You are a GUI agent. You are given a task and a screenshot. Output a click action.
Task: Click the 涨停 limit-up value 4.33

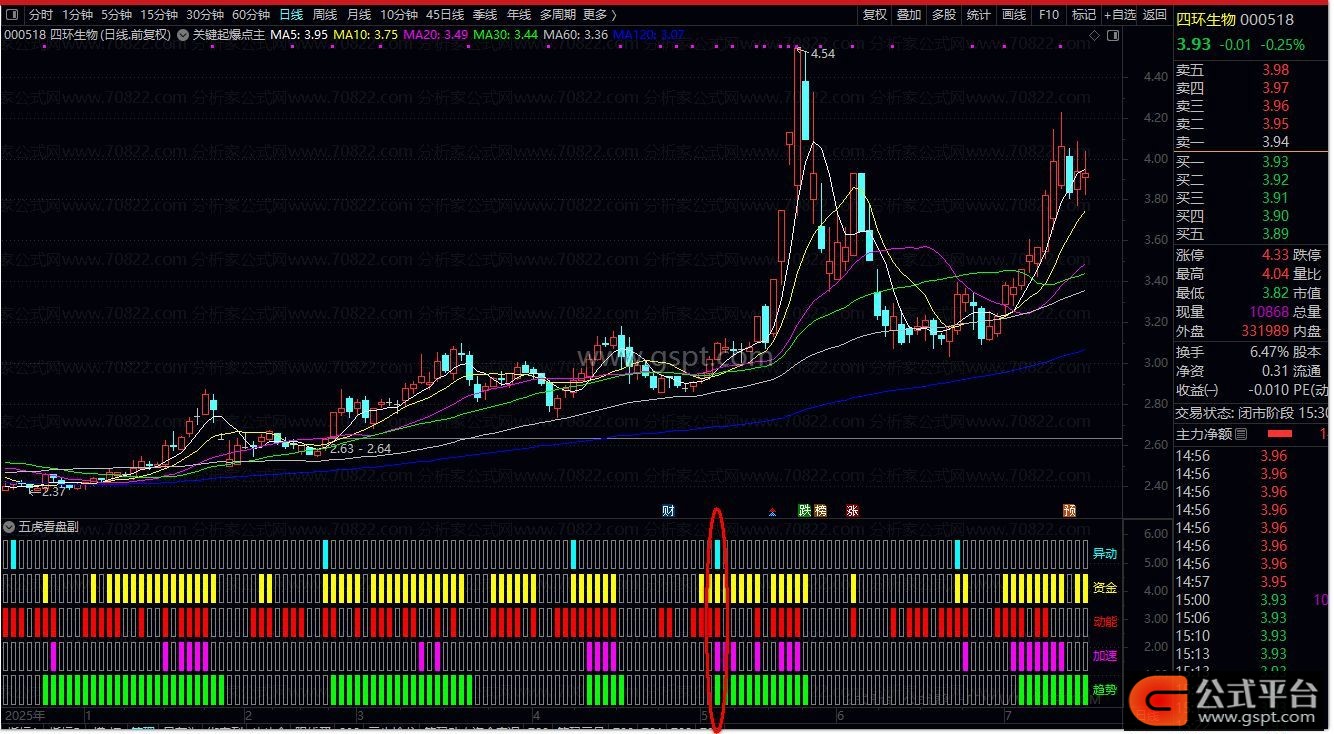coord(1275,256)
